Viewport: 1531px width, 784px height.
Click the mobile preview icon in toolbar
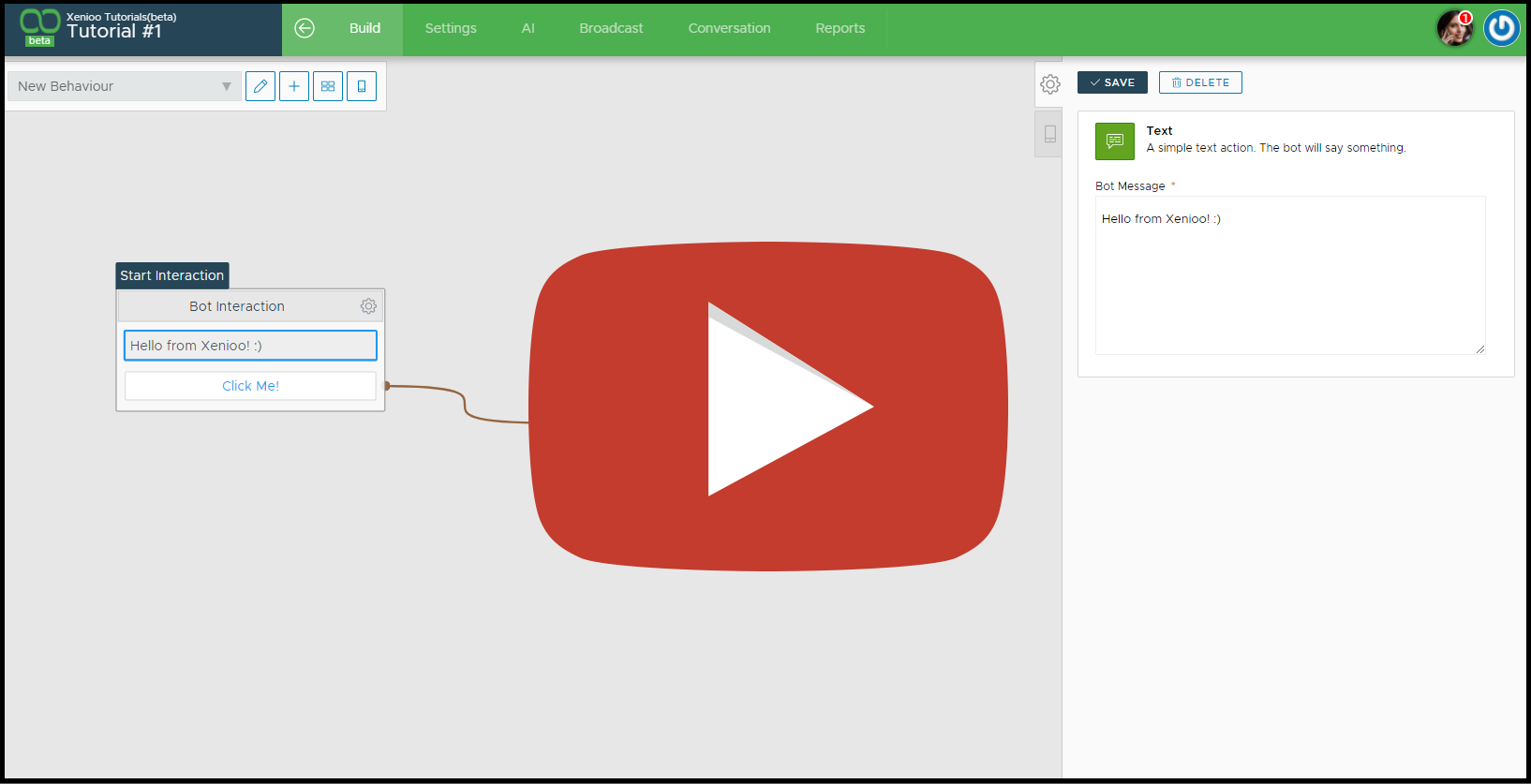pos(362,86)
